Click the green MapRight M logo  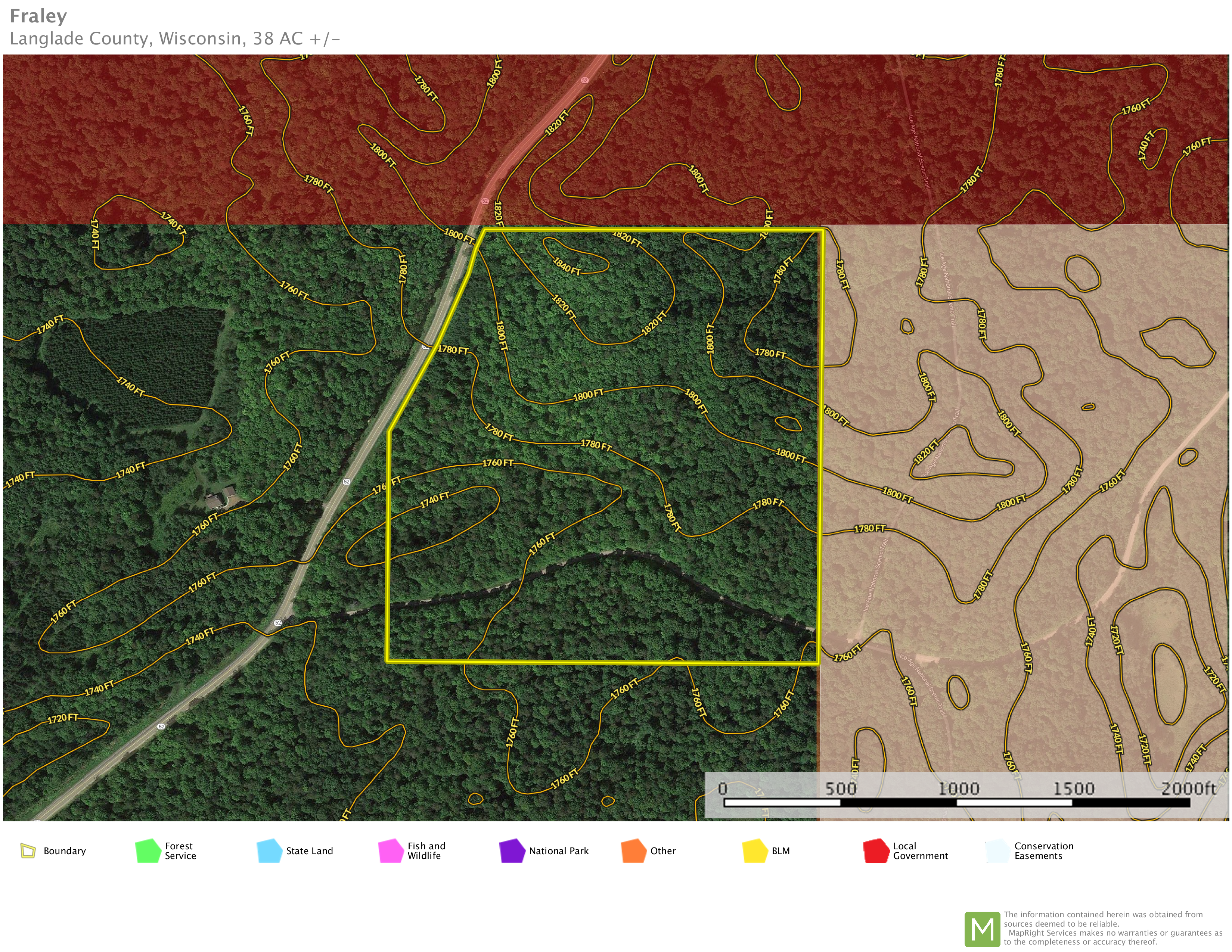click(982, 929)
